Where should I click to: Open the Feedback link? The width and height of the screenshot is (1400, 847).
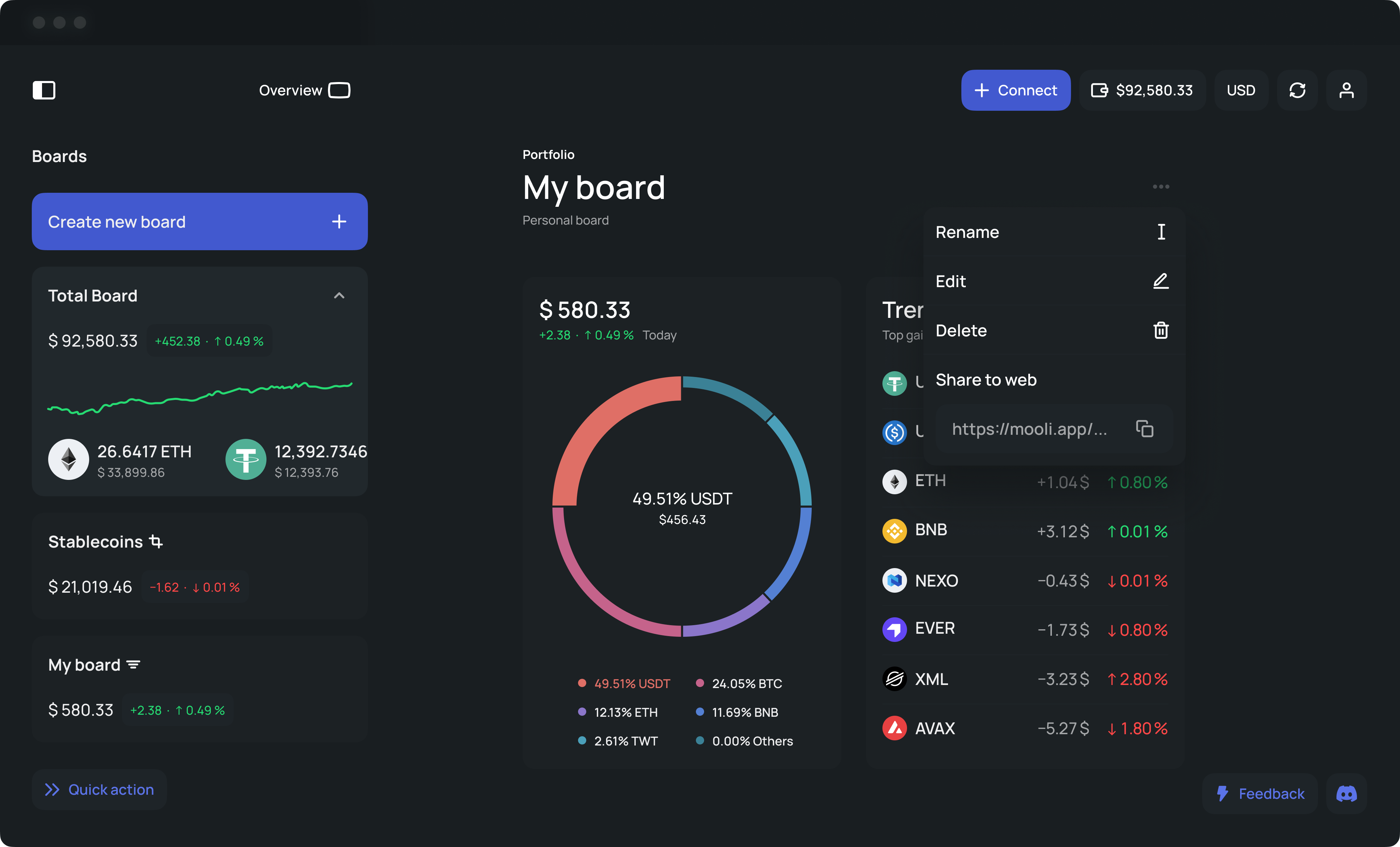(x=1260, y=794)
